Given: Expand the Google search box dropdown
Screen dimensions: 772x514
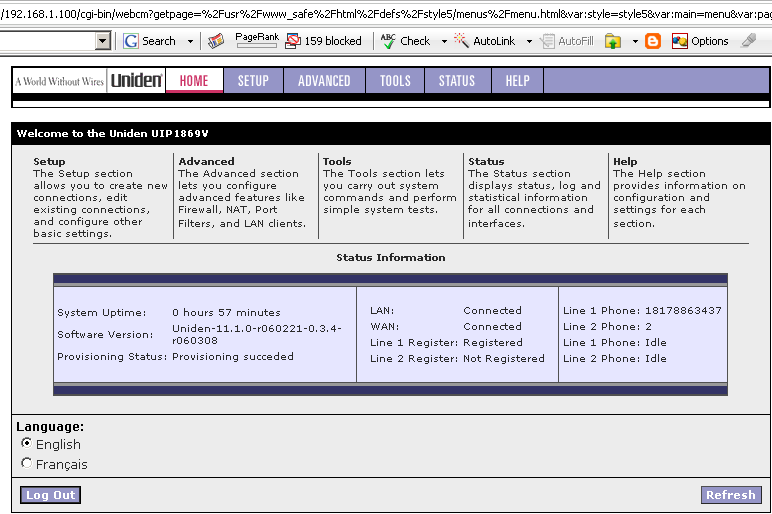Looking at the screenshot, I should tap(103, 41).
